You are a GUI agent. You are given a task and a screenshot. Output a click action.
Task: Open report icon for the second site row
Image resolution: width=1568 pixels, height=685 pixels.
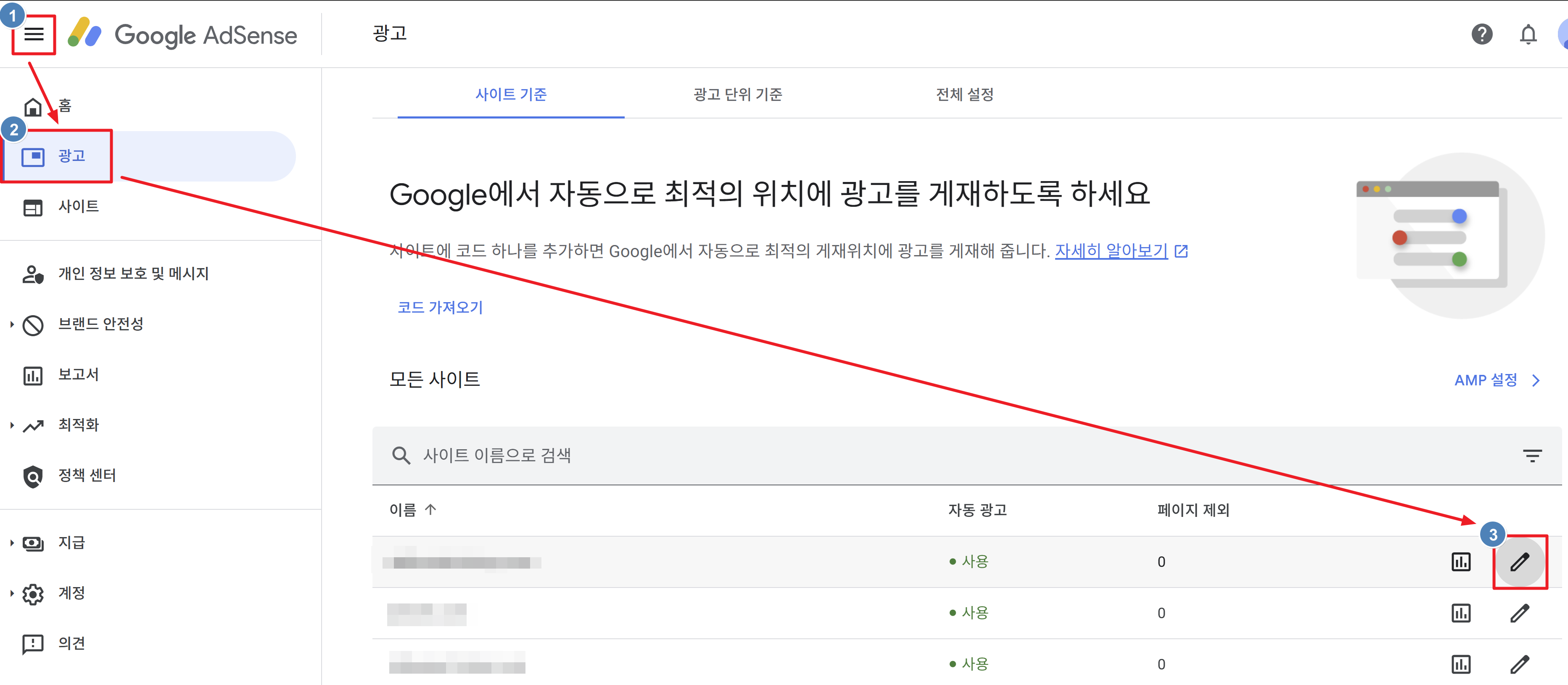pyautogui.click(x=1461, y=613)
